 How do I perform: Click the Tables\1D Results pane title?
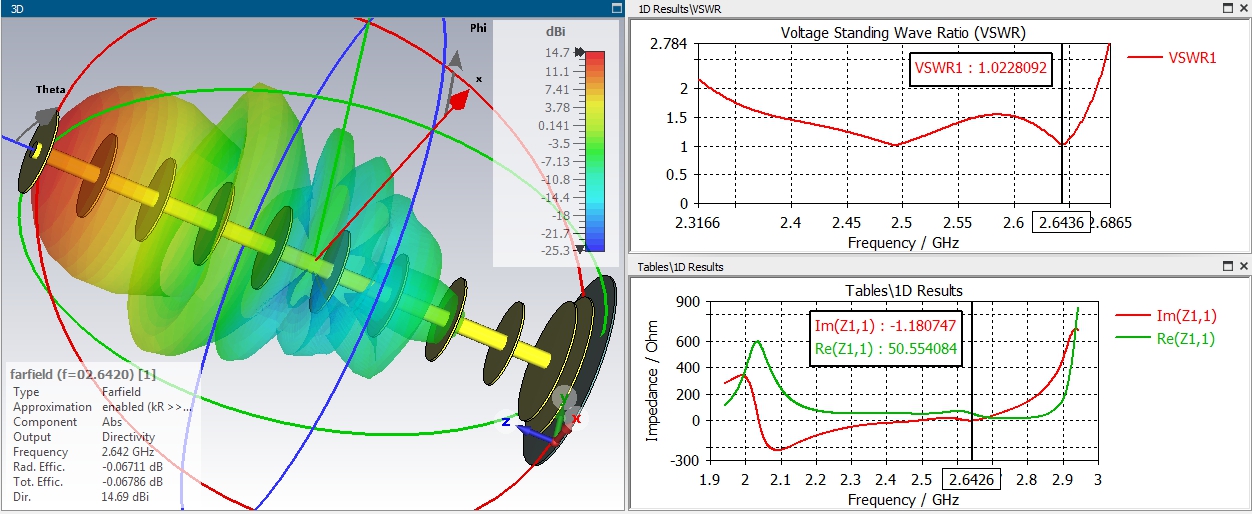point(680,267)
